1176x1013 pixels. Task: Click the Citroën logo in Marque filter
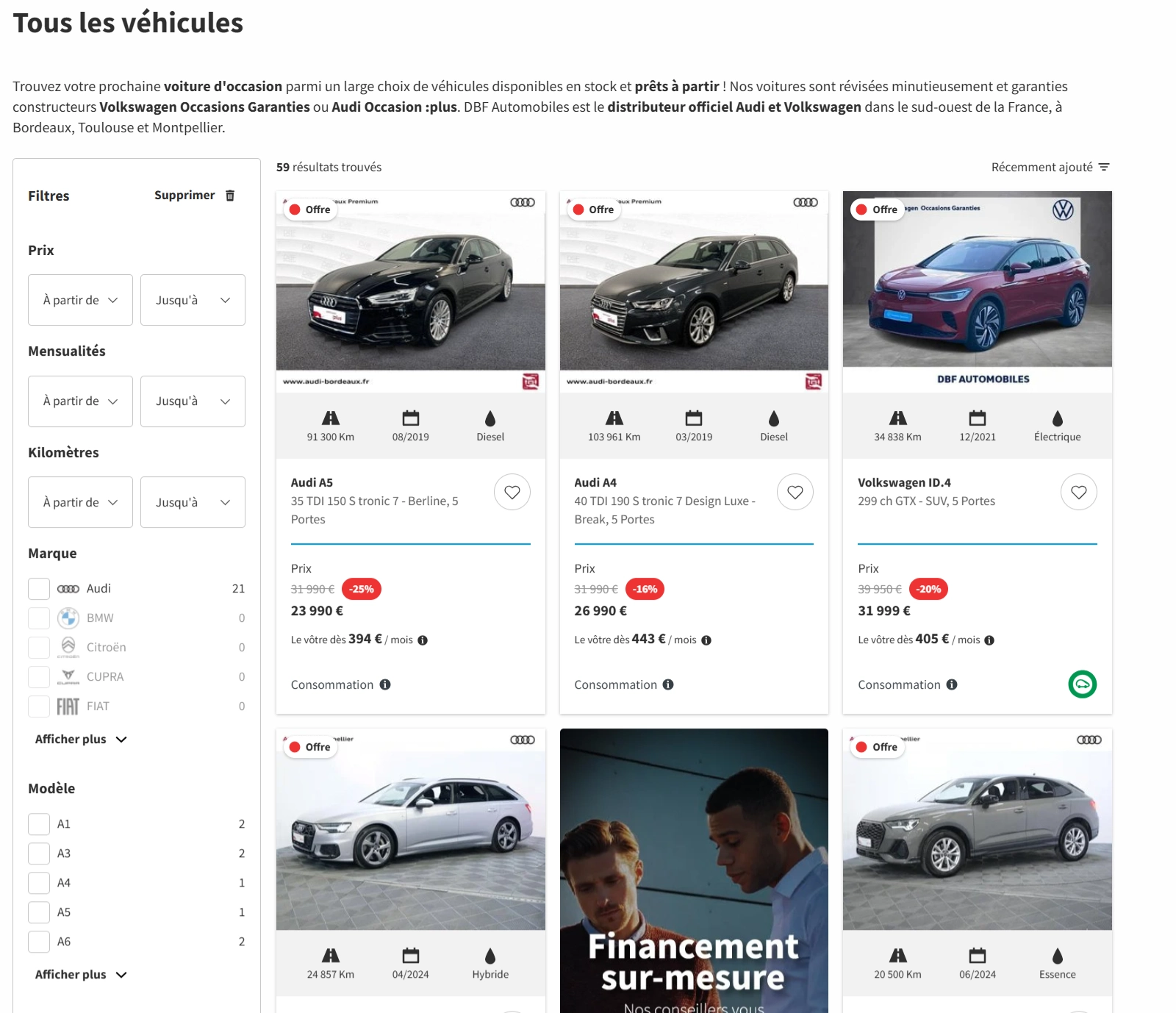[x=68, y=648]
